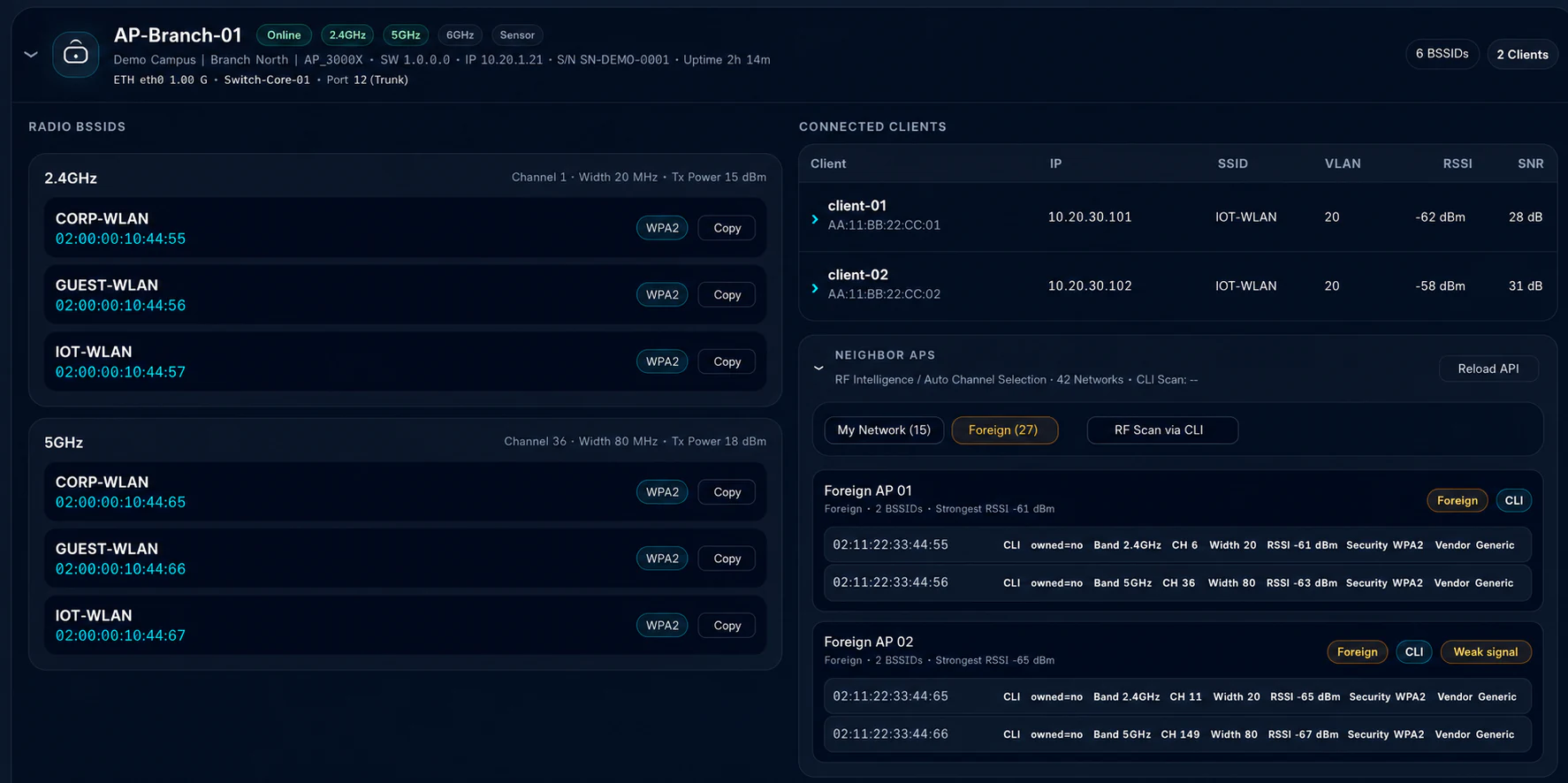Click the Client column header
This screenshot has width=1568, height=783.
point(828,163)
